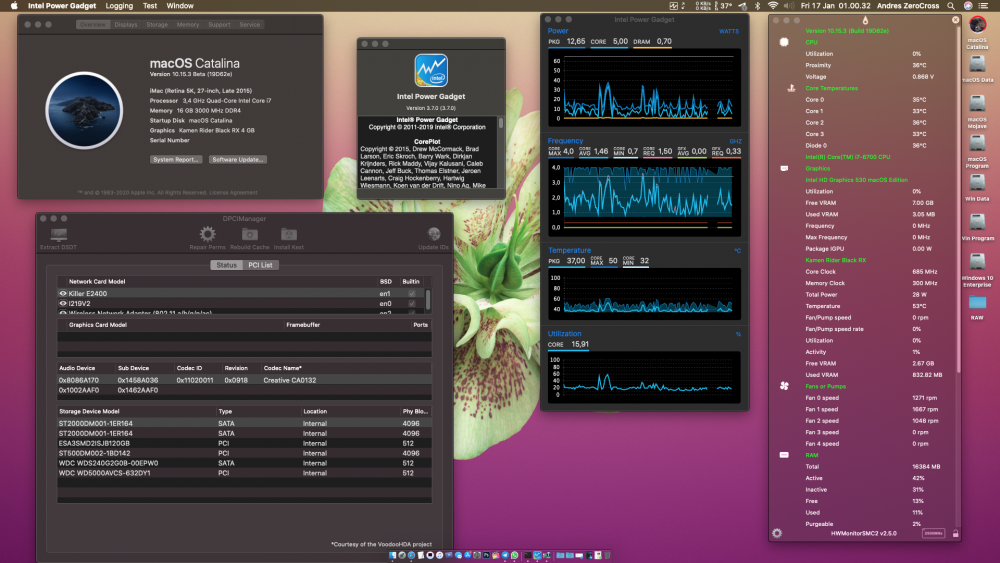Toggle Builtin checkbox for Killer E2400
Image resolution: width=1000 pixels, height=563 pixels.
[412, 293]
